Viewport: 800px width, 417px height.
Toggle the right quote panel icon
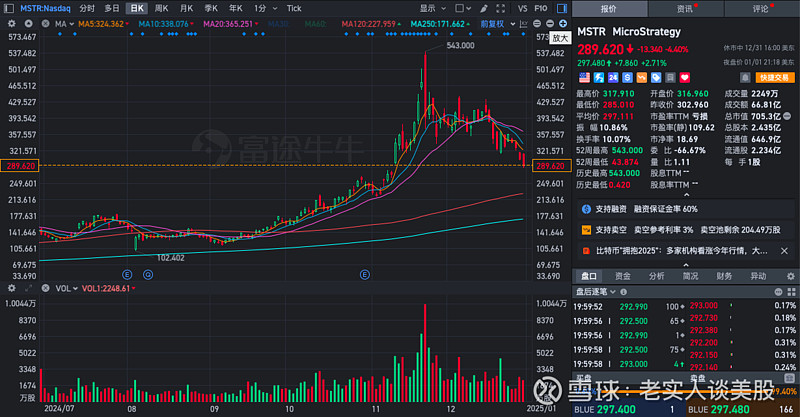click(562, 8)
